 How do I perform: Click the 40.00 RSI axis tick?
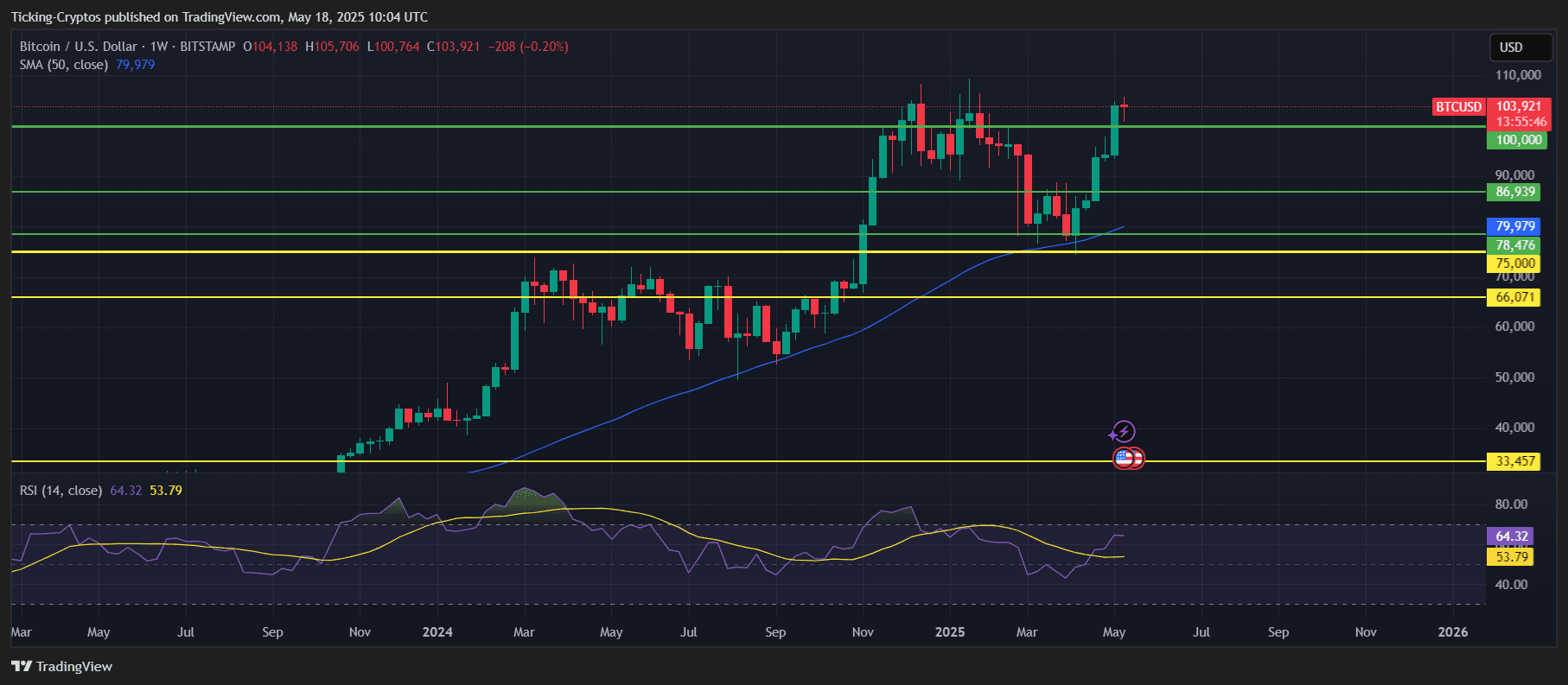point(1511,585)
